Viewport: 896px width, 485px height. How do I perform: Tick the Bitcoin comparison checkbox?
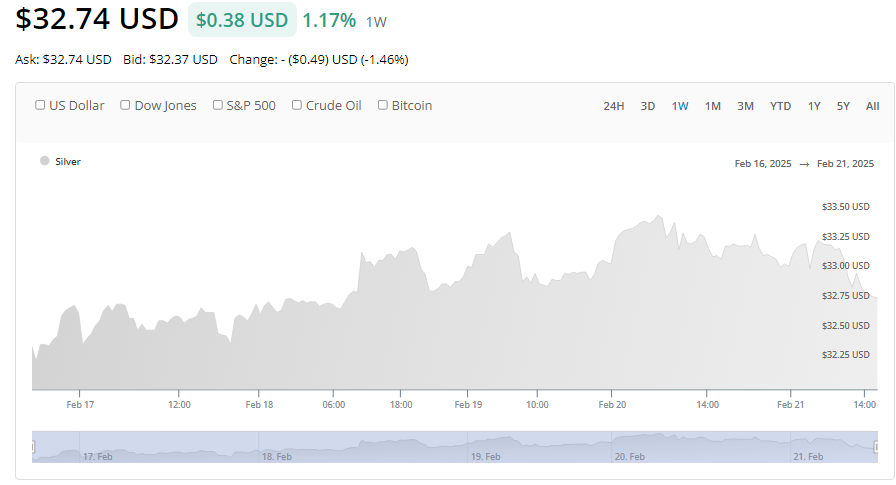[x=383, y=105]
